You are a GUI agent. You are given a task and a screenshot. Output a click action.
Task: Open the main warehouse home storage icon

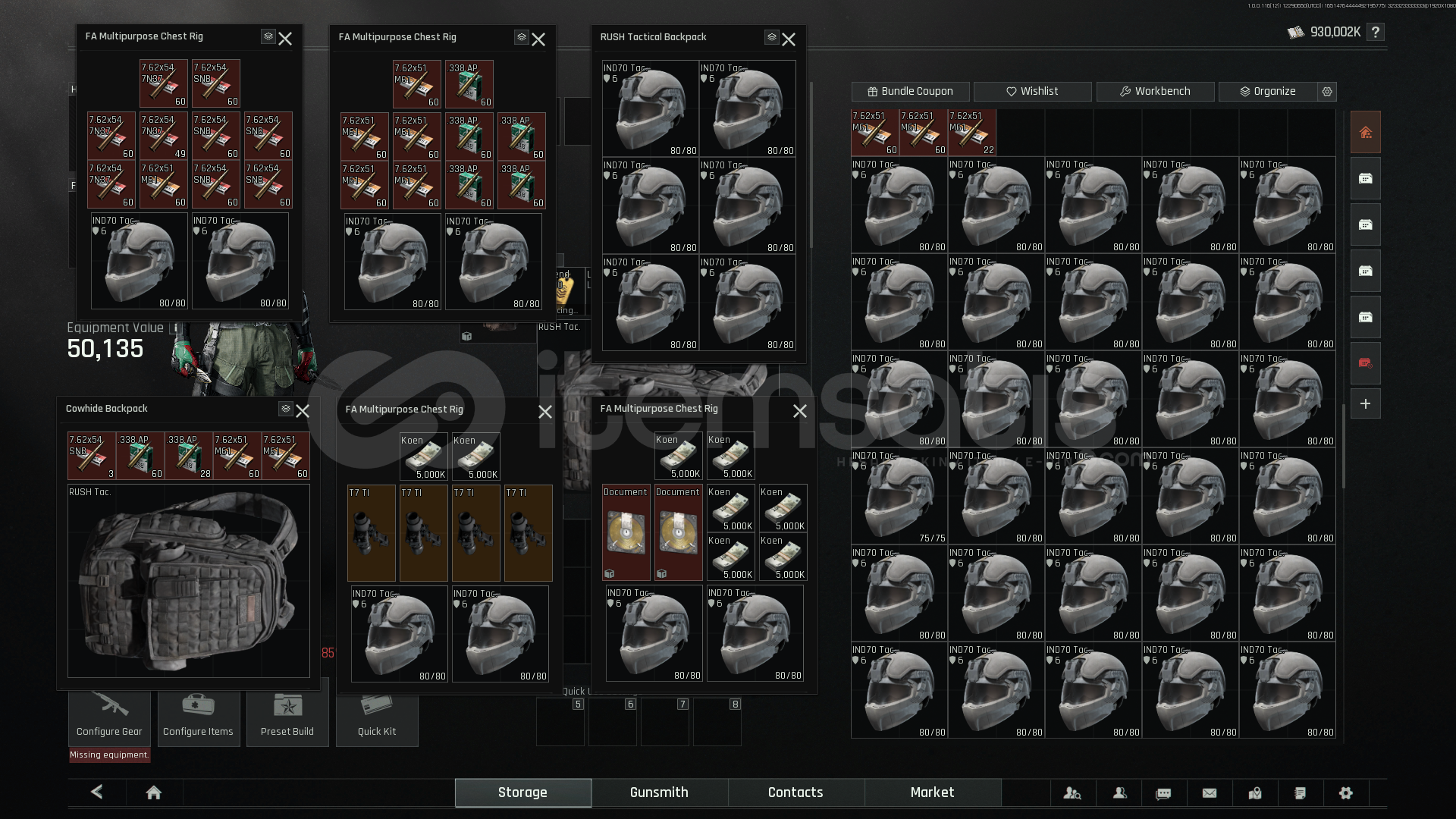click(x=1365, y=133)
